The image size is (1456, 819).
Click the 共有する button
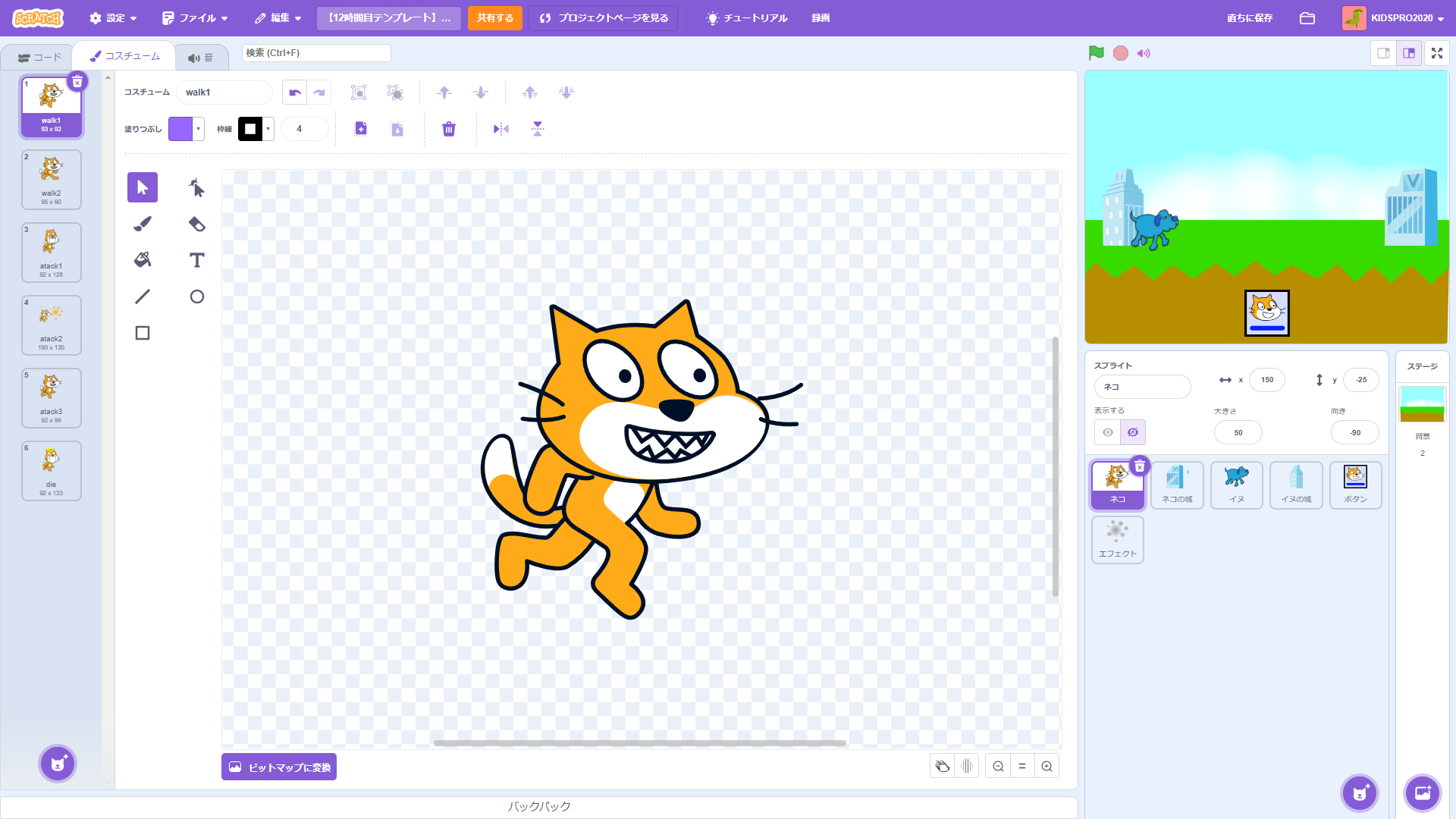(x=495, y=18)
